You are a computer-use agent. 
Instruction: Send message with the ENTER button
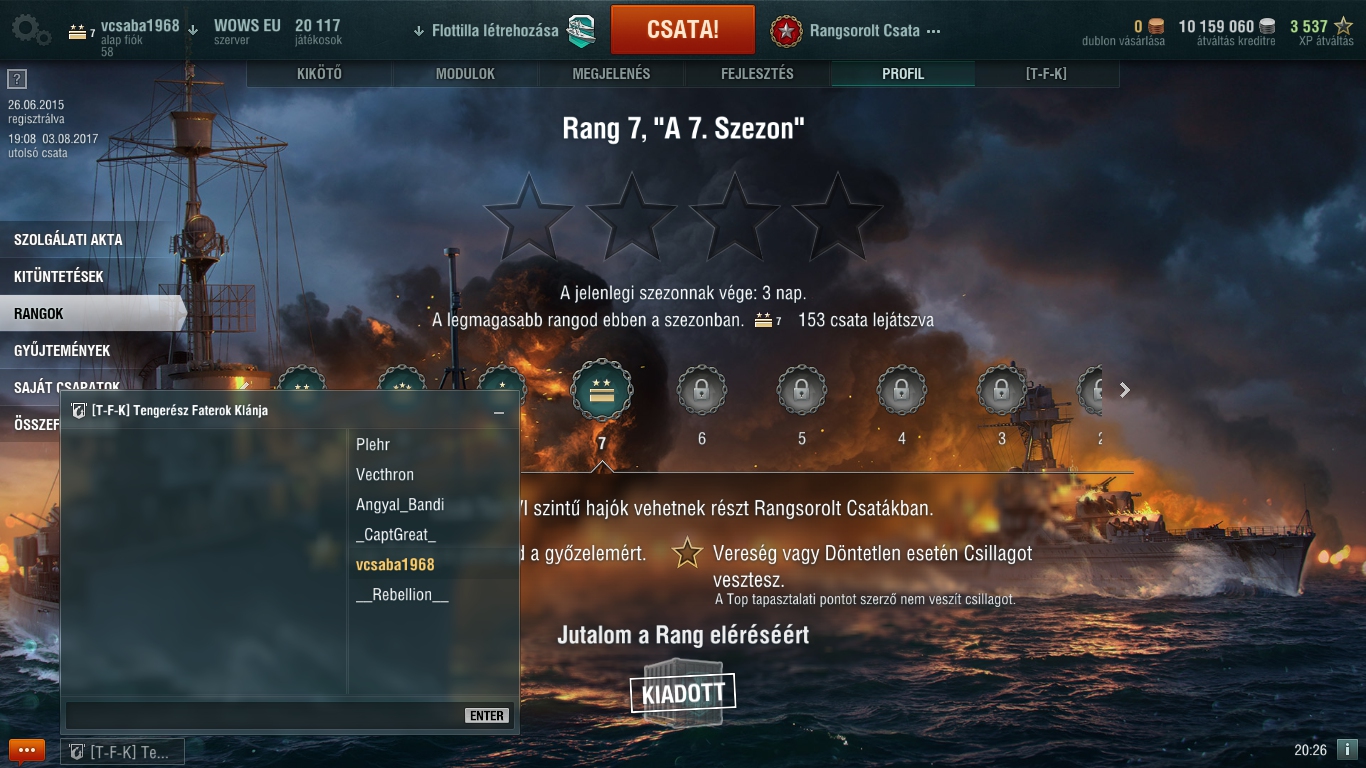(x=487, y=715)
